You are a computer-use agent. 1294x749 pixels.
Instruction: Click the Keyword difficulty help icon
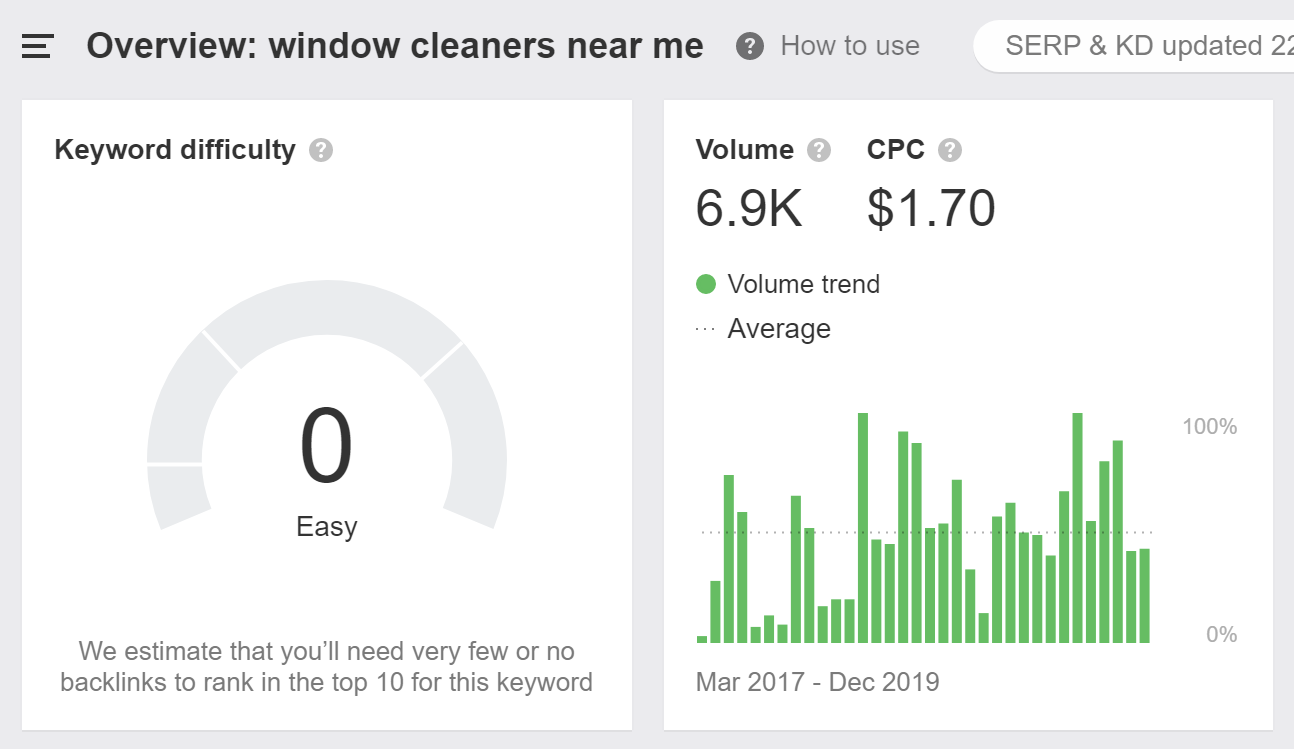(x=320, y=150)
